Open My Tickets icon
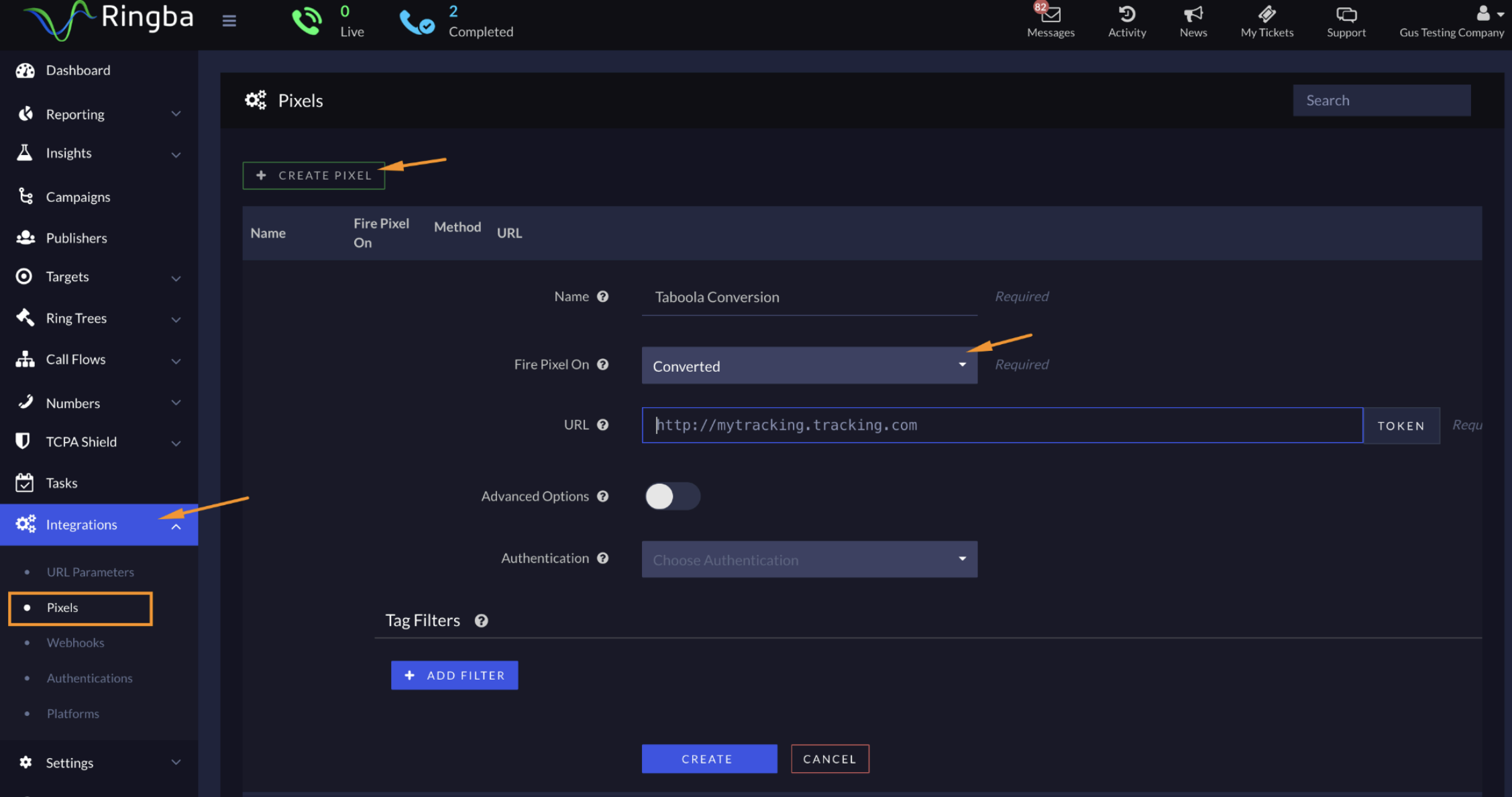Screen dimensions: 1512x797 [x=1266, y=14]
